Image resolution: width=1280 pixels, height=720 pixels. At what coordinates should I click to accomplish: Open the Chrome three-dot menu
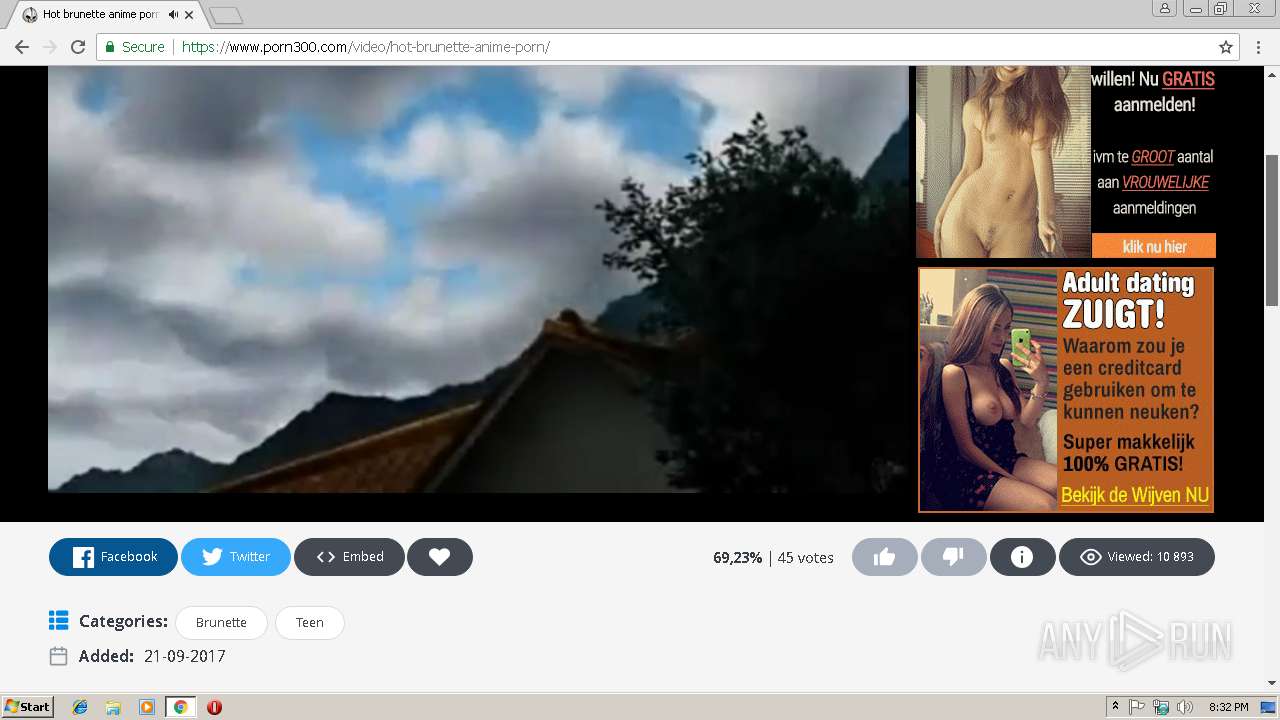click(x=1258, y=47)
